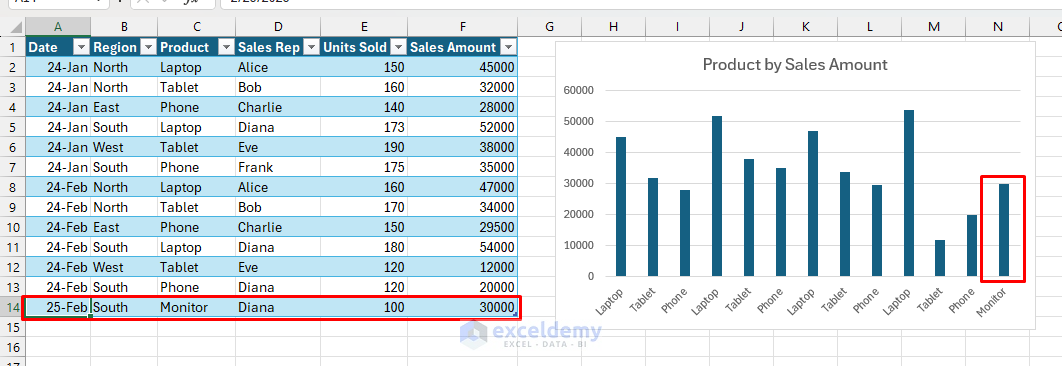Select column C header

pyautogui.click(x=196, y=27)
